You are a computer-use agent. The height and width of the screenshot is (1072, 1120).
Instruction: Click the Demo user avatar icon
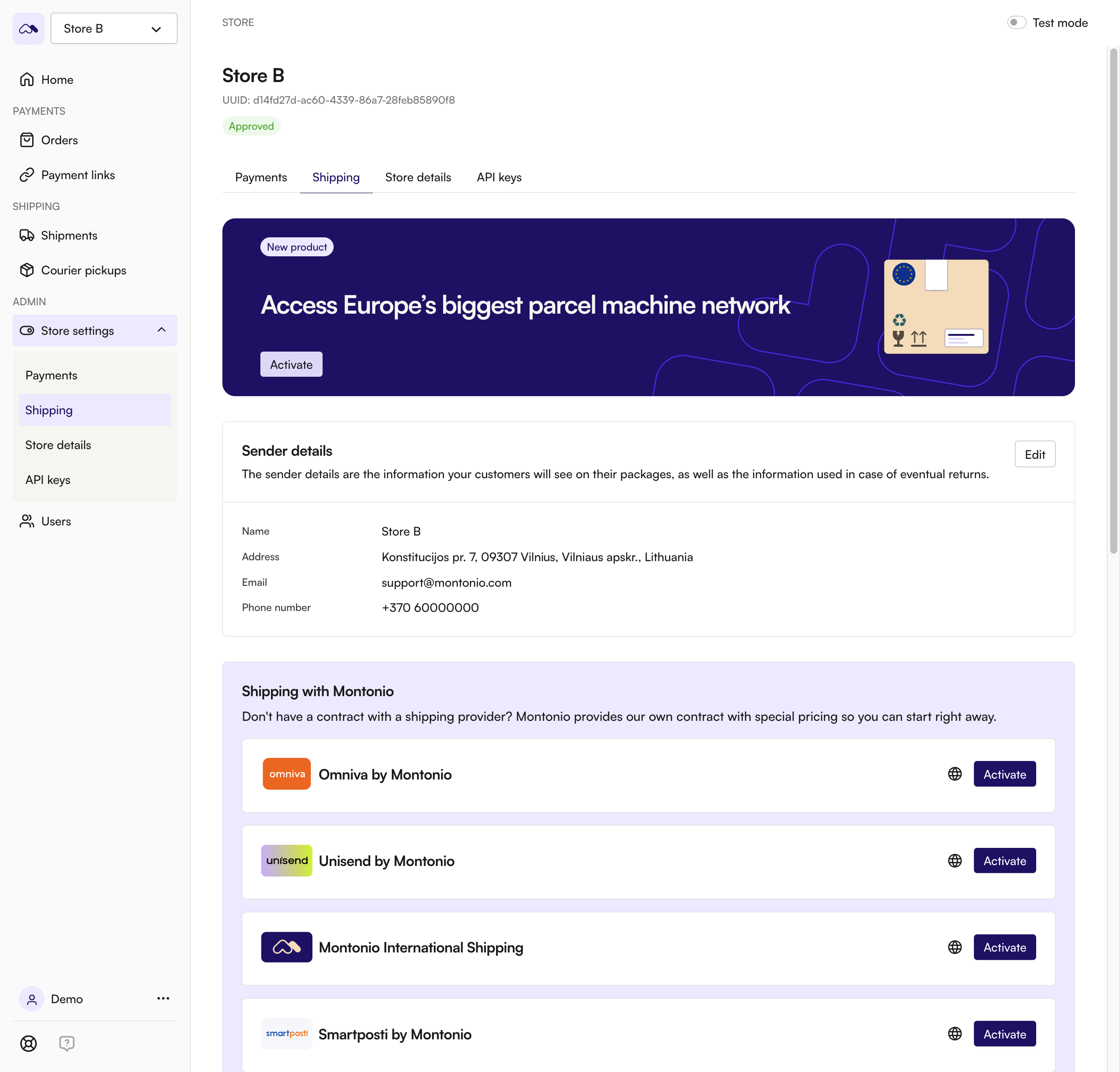pyautogui.click(x=32, y=999)
